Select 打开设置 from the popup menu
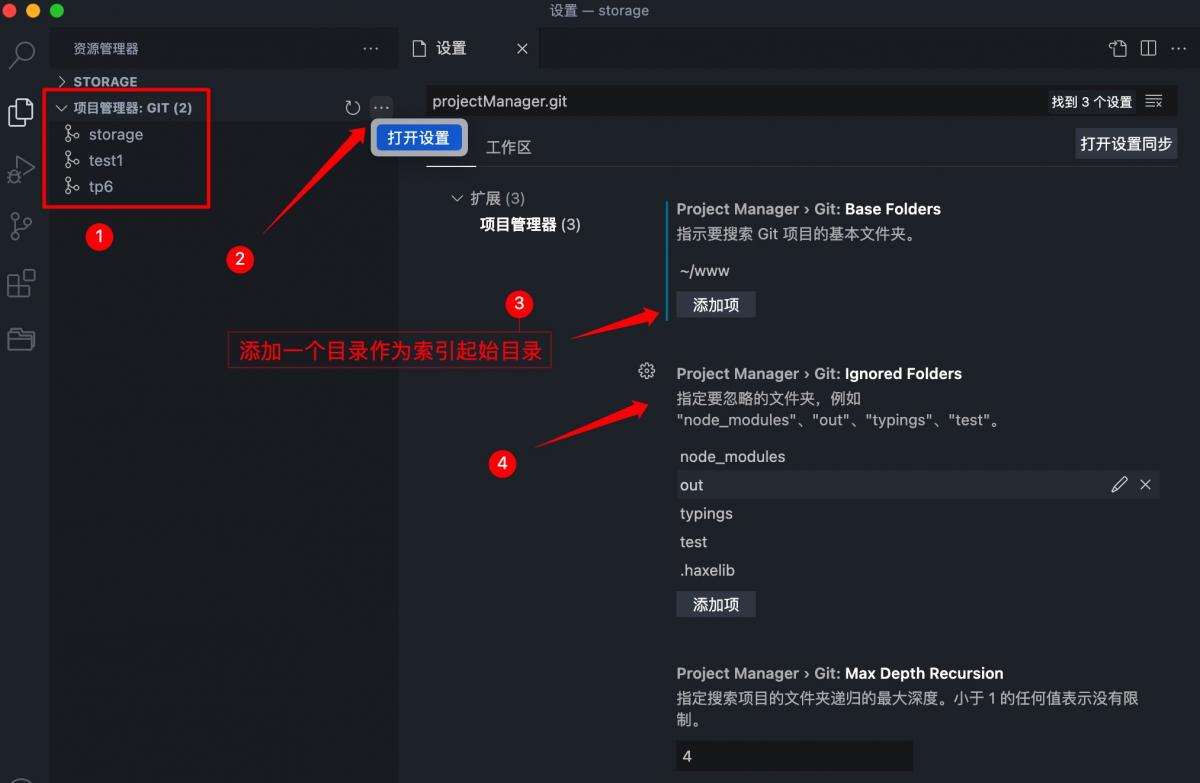The height and width of the screenshot is (783, 1200). 419,138
